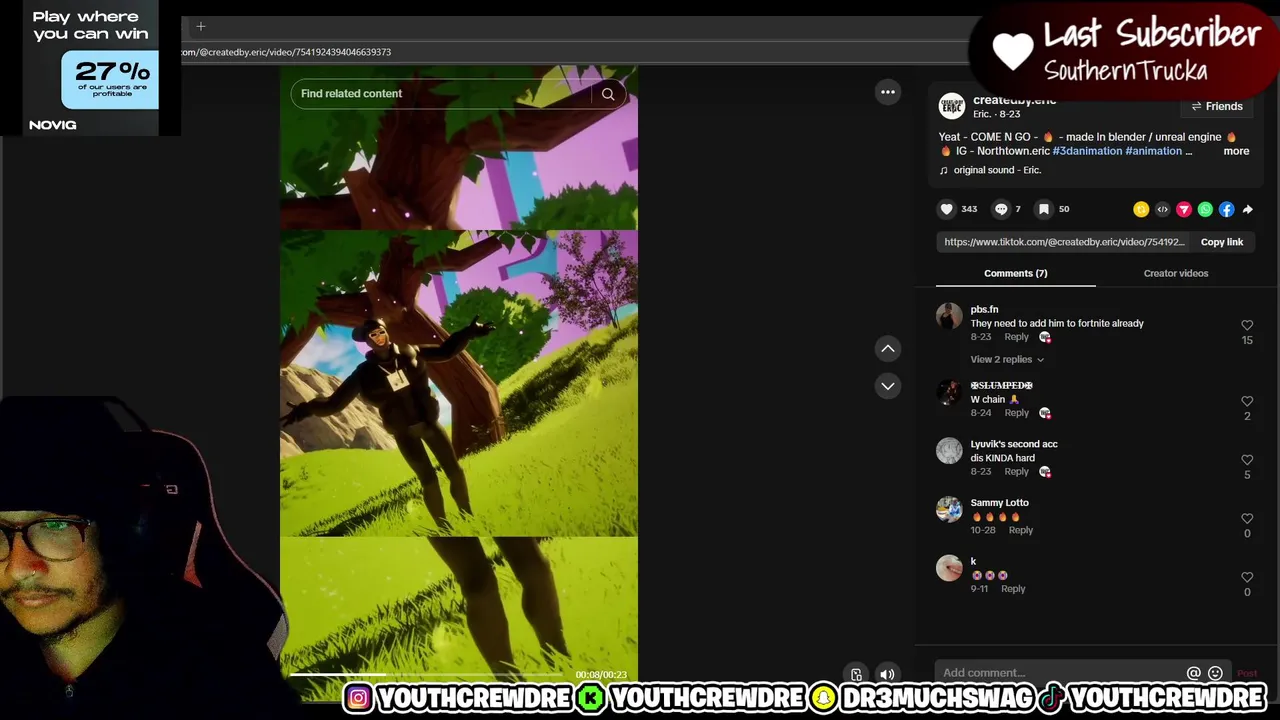The image size is (1280, 720).
Task: Reply to Sammy Lotto's comment
Action: coord(1021,530)
